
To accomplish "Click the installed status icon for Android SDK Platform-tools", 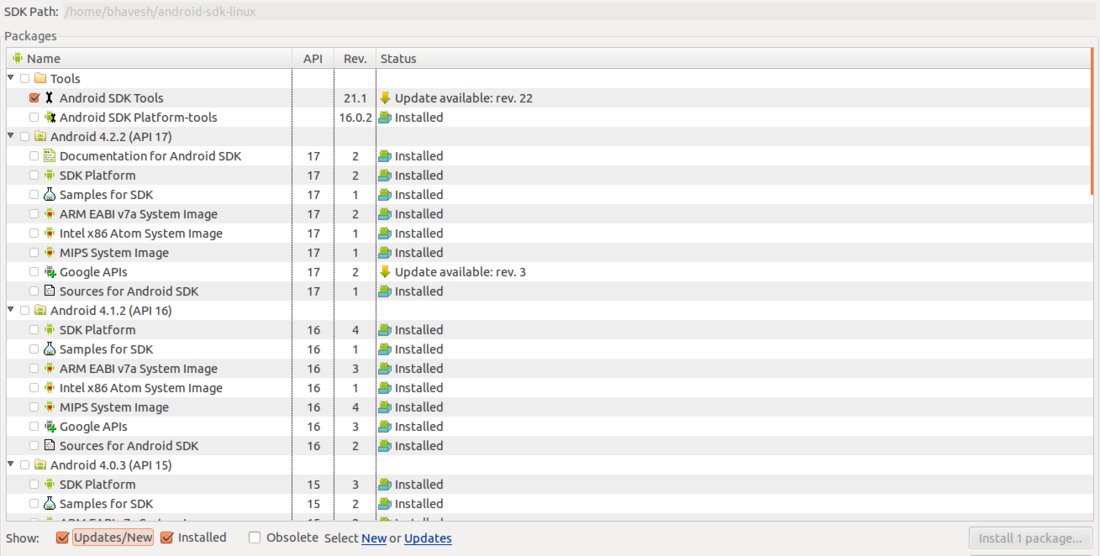I will [384, 118].
